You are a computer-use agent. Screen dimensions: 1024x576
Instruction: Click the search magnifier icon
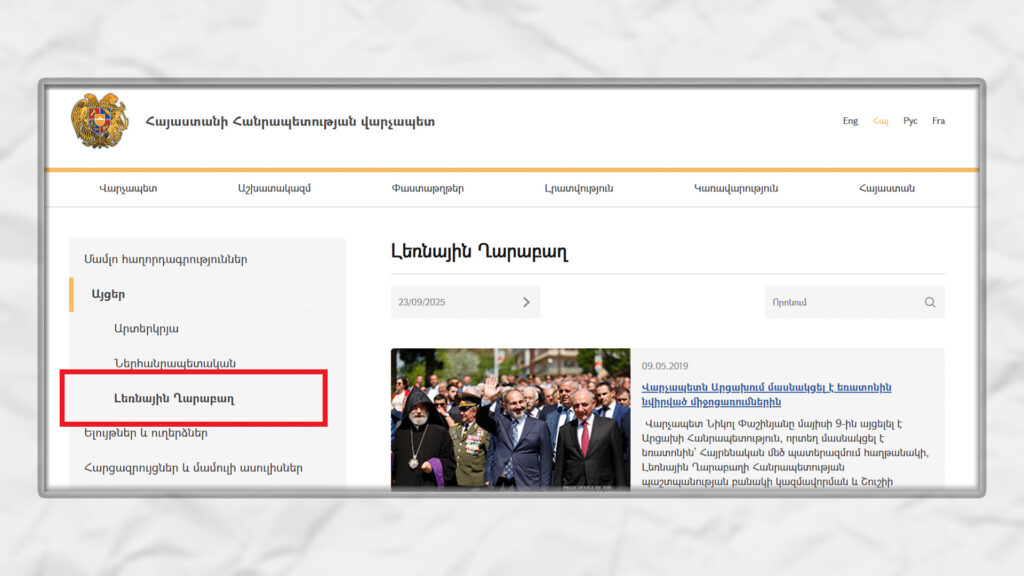pyautogui.click(x=930, y=302)
